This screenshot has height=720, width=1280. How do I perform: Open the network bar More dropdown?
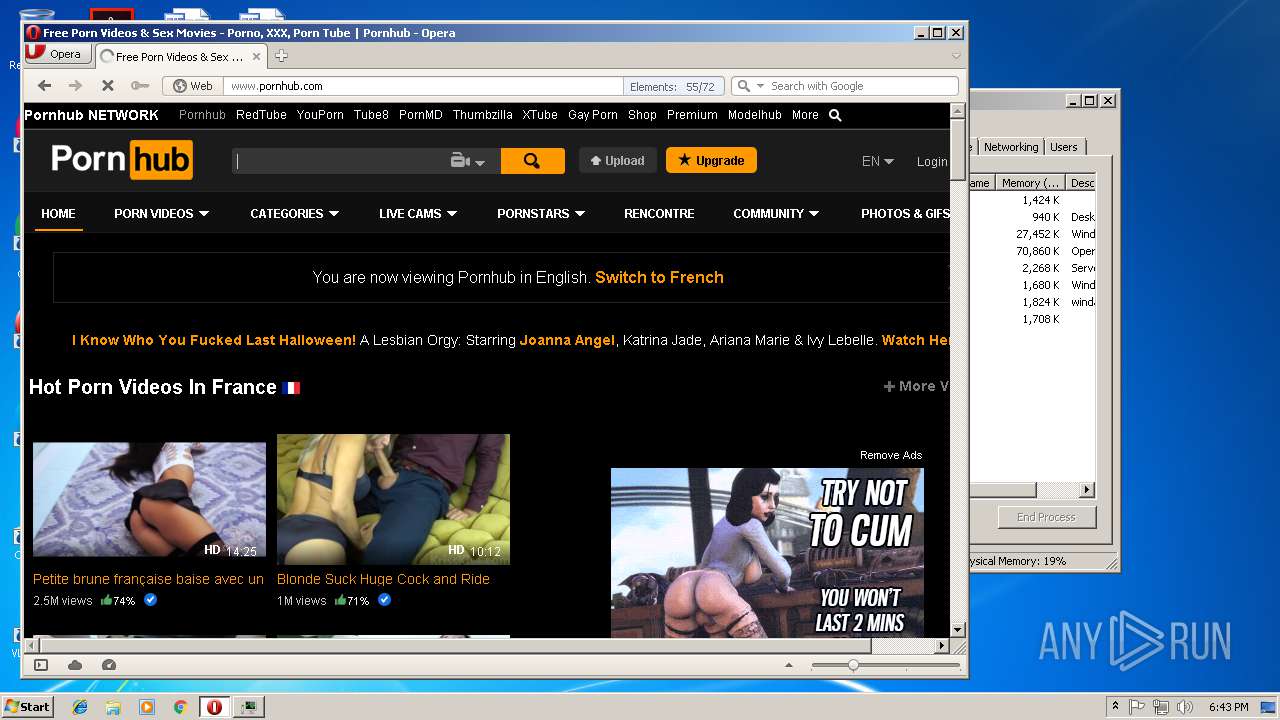pos(805,115)
